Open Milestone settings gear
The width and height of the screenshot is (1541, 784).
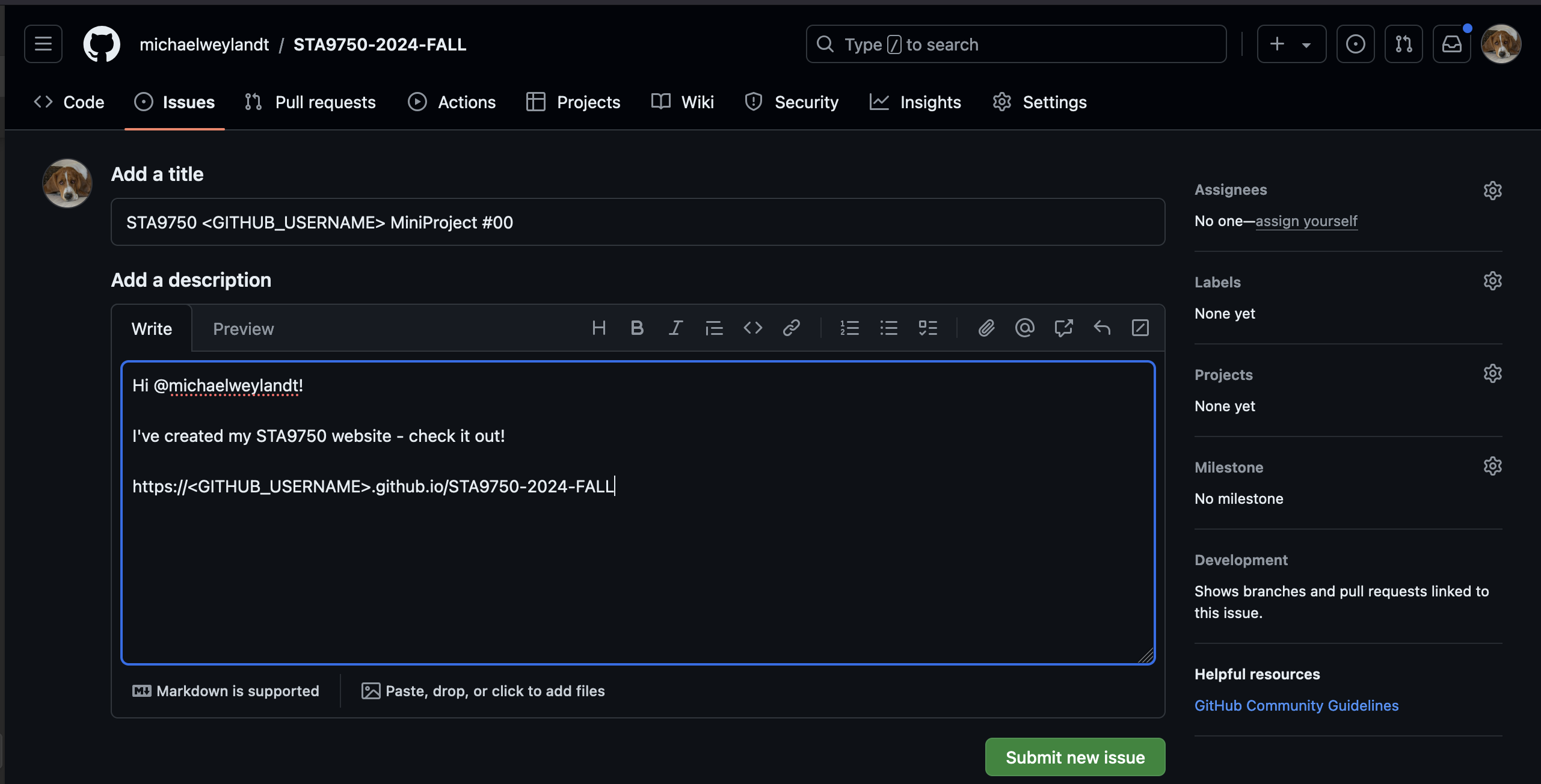1492,466
